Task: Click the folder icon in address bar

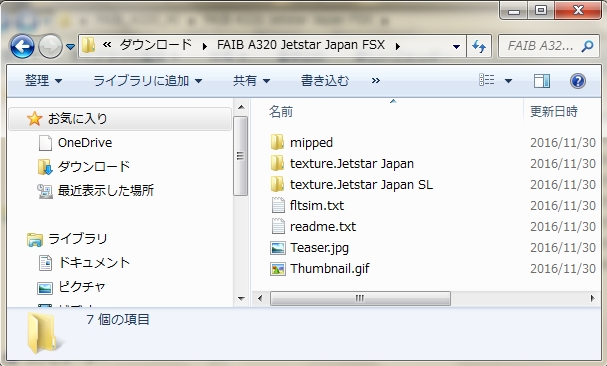Action: [x=89, y=45]
